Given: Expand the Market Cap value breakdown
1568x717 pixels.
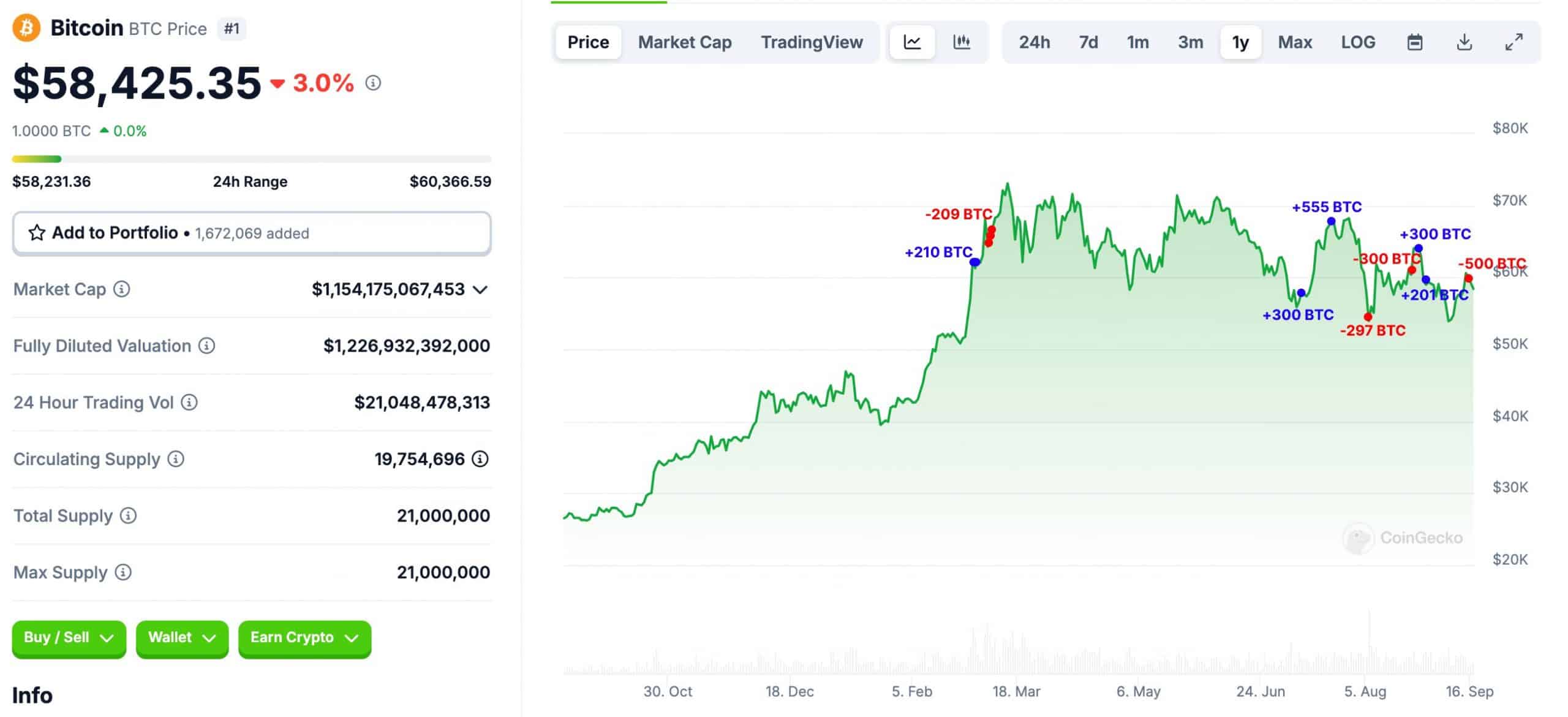Looking at the screenshot, I should click(481, 290).
